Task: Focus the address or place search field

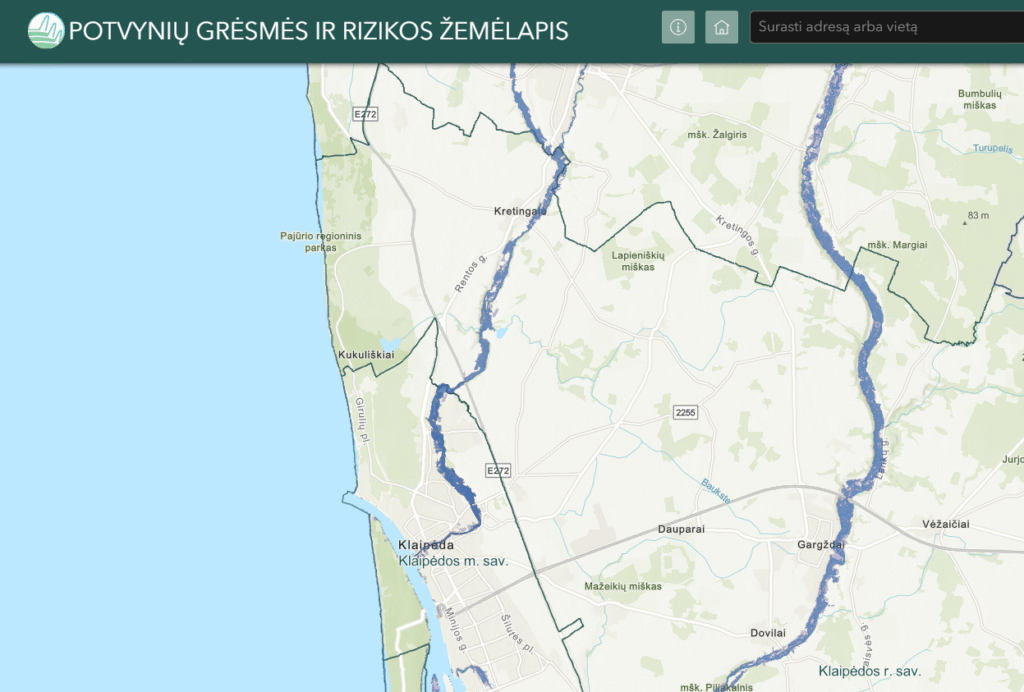Action: [885, 27]
